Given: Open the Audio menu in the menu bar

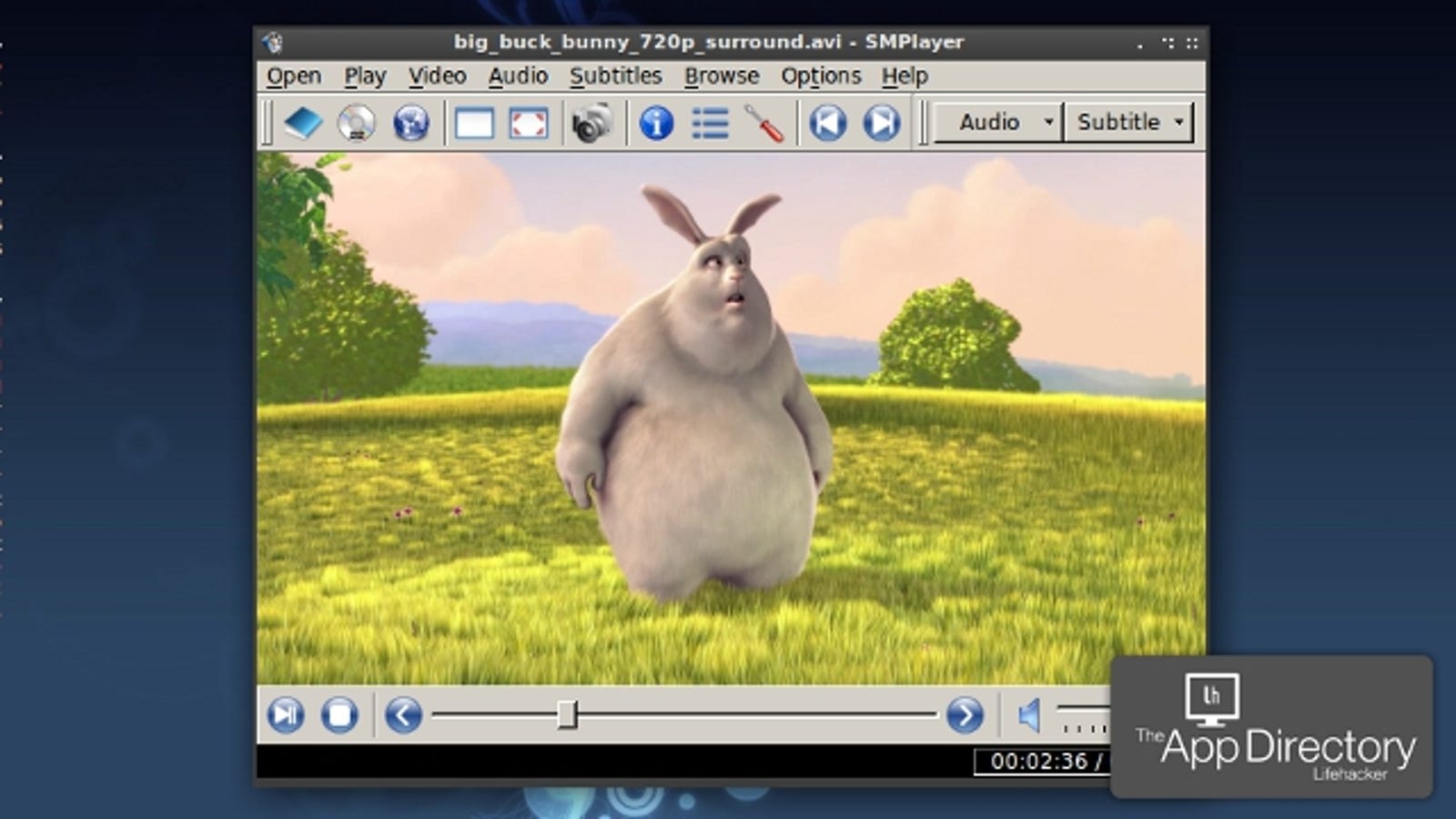Looking at the screenshot, I should [518, 76].
